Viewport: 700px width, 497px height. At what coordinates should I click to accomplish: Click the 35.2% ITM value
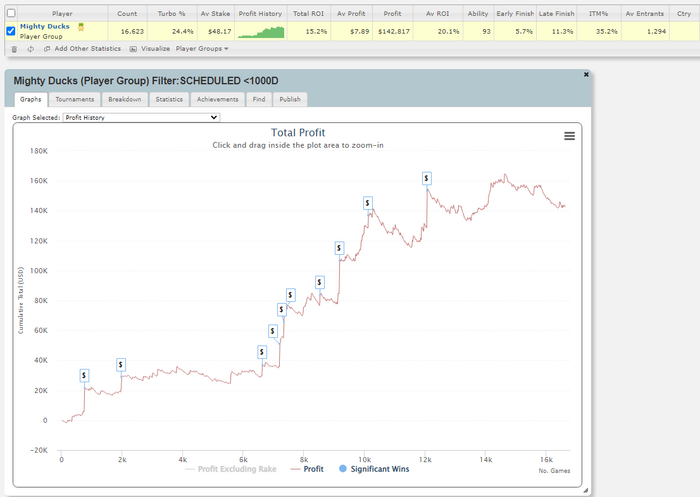pyautogui.click(x=607, y=32)
